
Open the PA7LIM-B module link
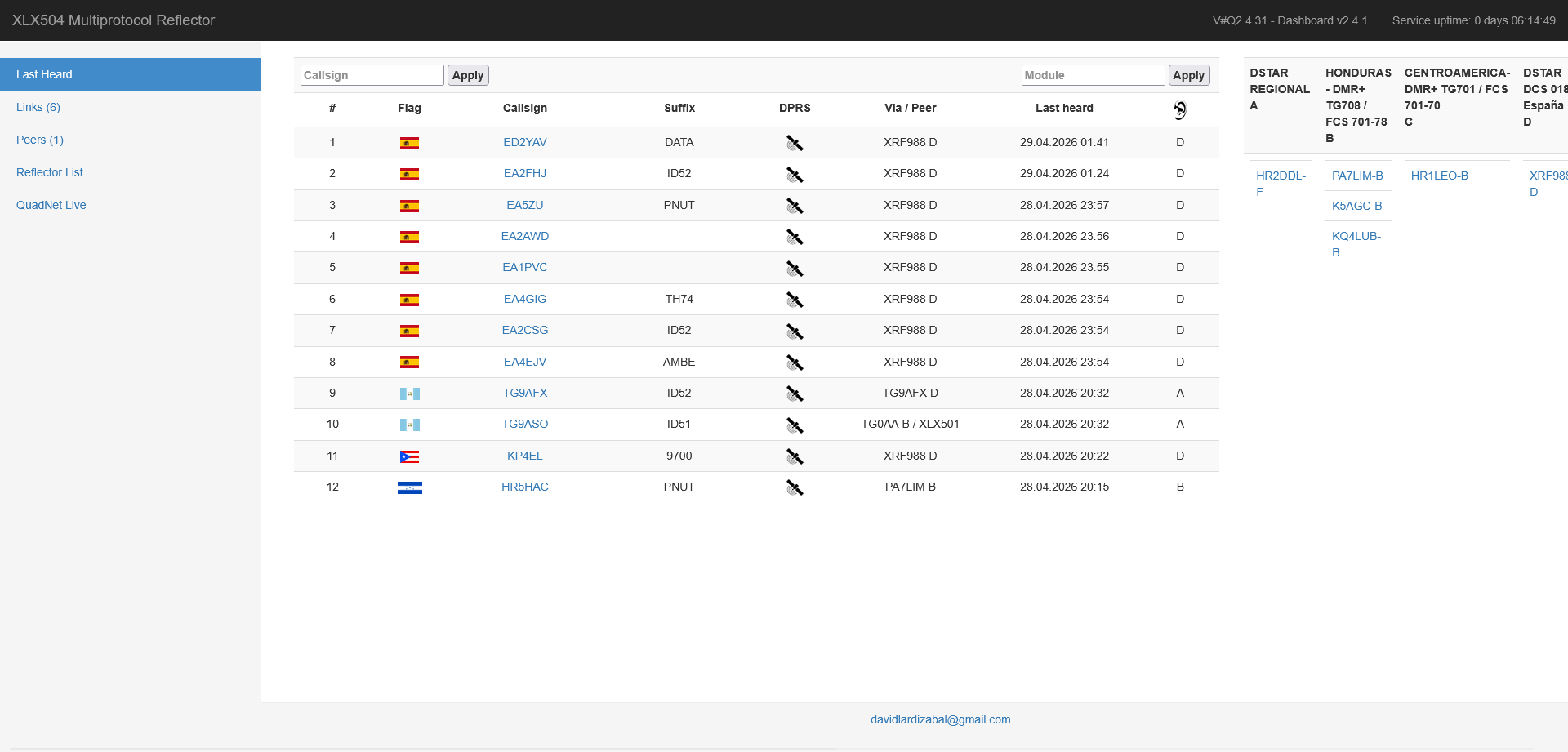click(x=1357, y=176)
